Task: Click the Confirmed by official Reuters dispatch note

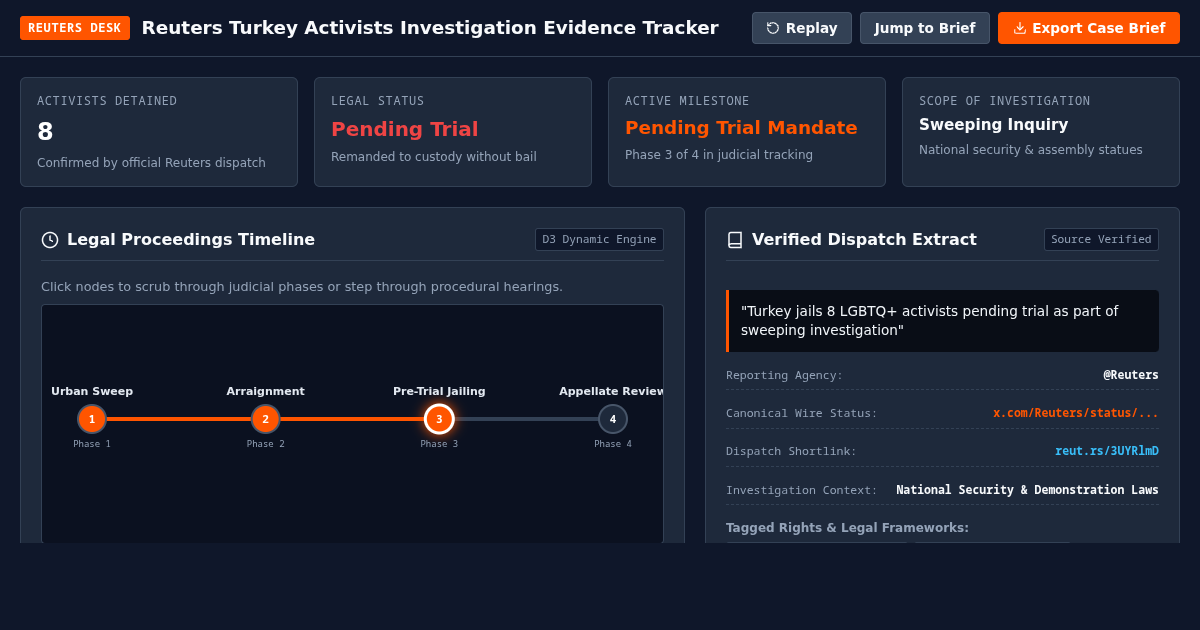Action: click(151, 163)
